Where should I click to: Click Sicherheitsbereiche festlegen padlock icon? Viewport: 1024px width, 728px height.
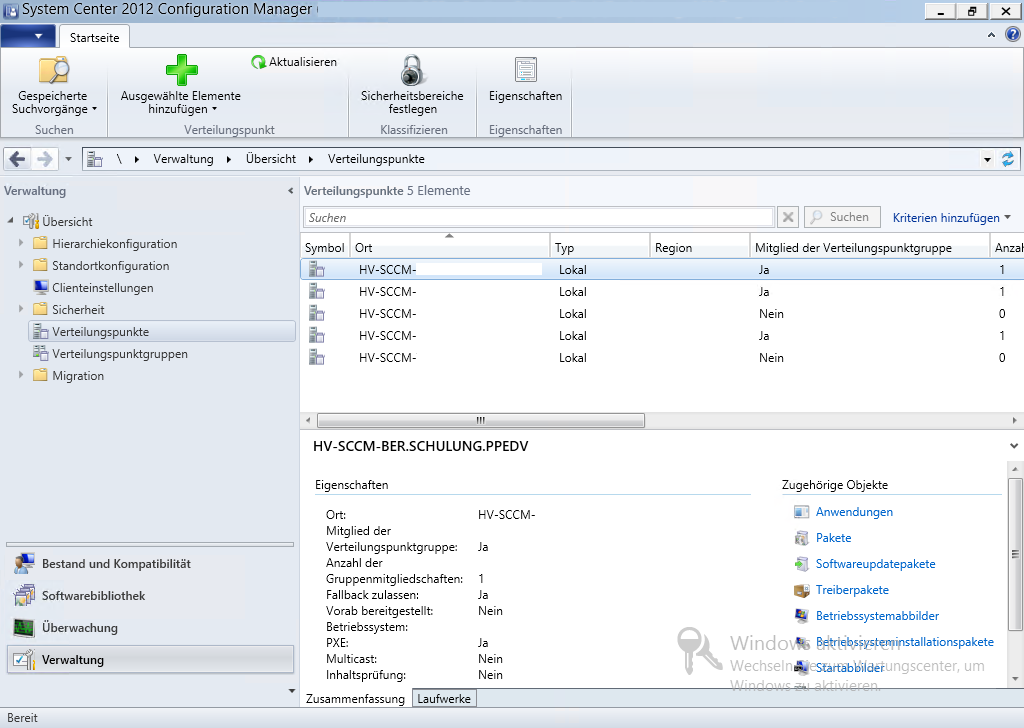tap(412, 71)
